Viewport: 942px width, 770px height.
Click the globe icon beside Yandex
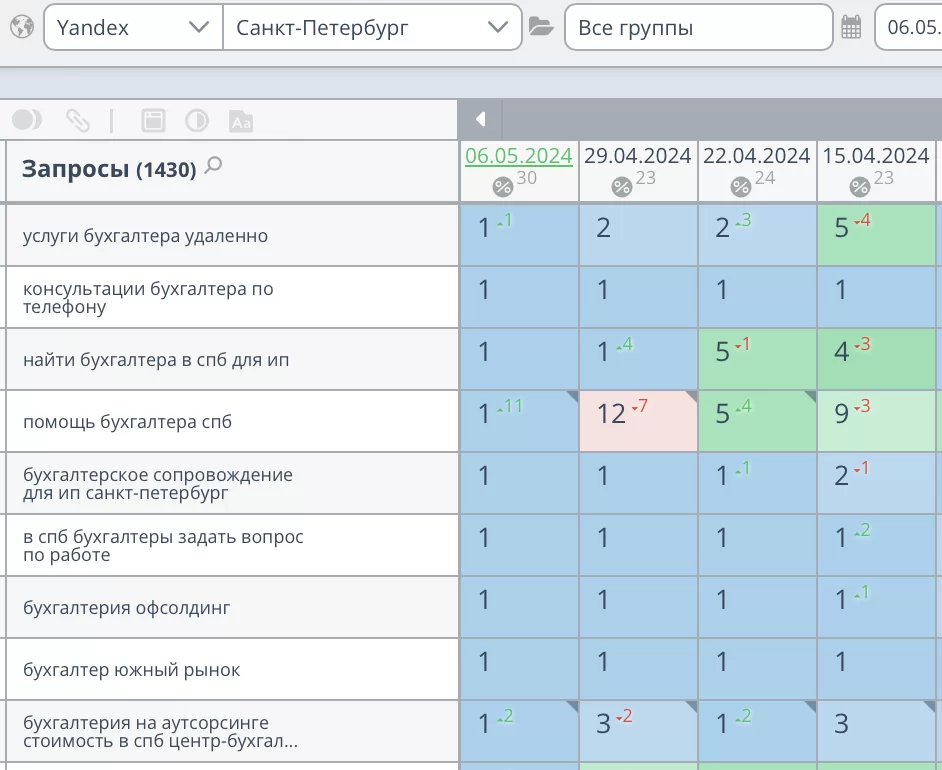click(x=21, y=28)
